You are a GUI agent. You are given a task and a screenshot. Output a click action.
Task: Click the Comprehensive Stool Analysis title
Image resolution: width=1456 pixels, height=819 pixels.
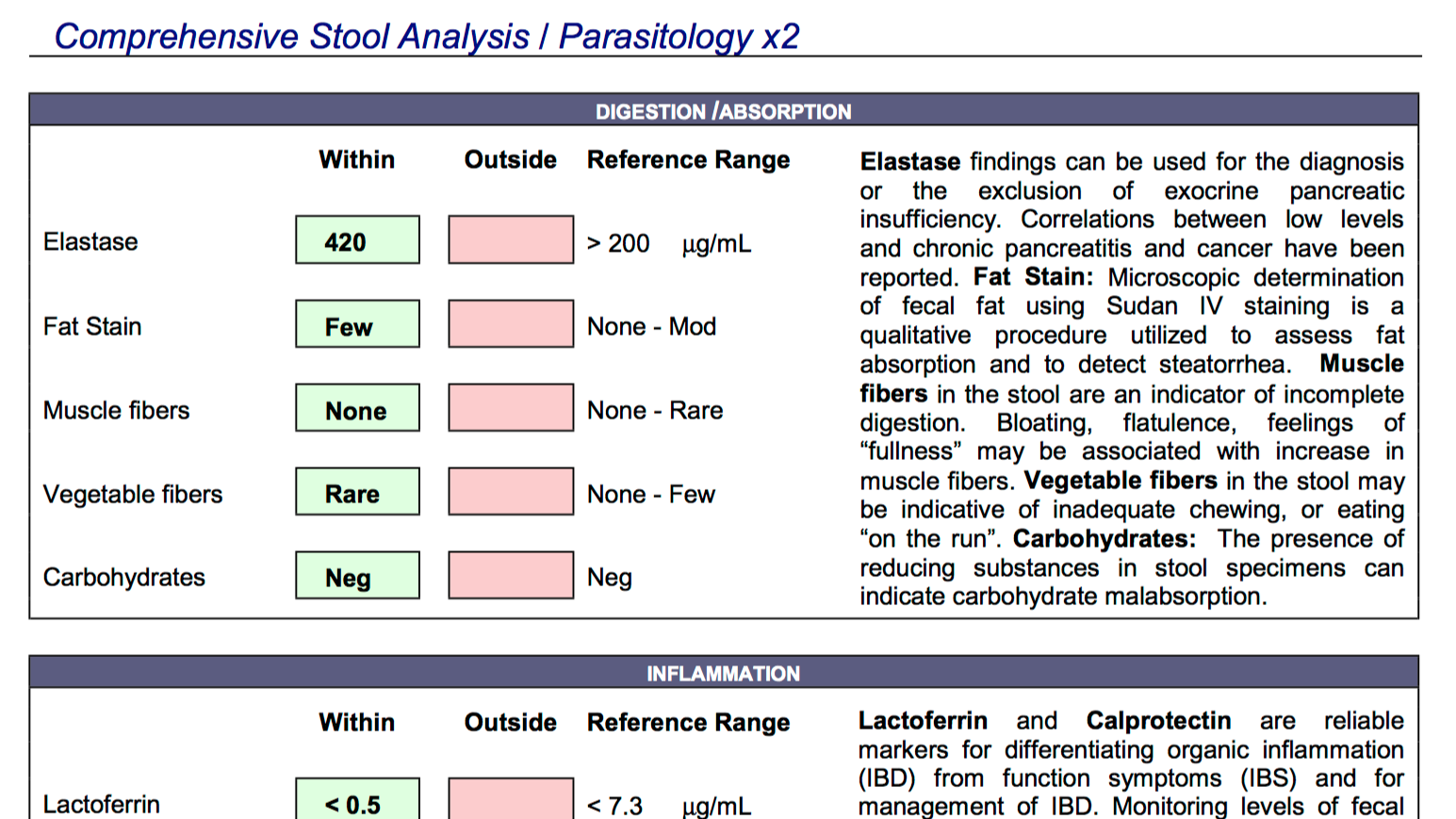427,36
